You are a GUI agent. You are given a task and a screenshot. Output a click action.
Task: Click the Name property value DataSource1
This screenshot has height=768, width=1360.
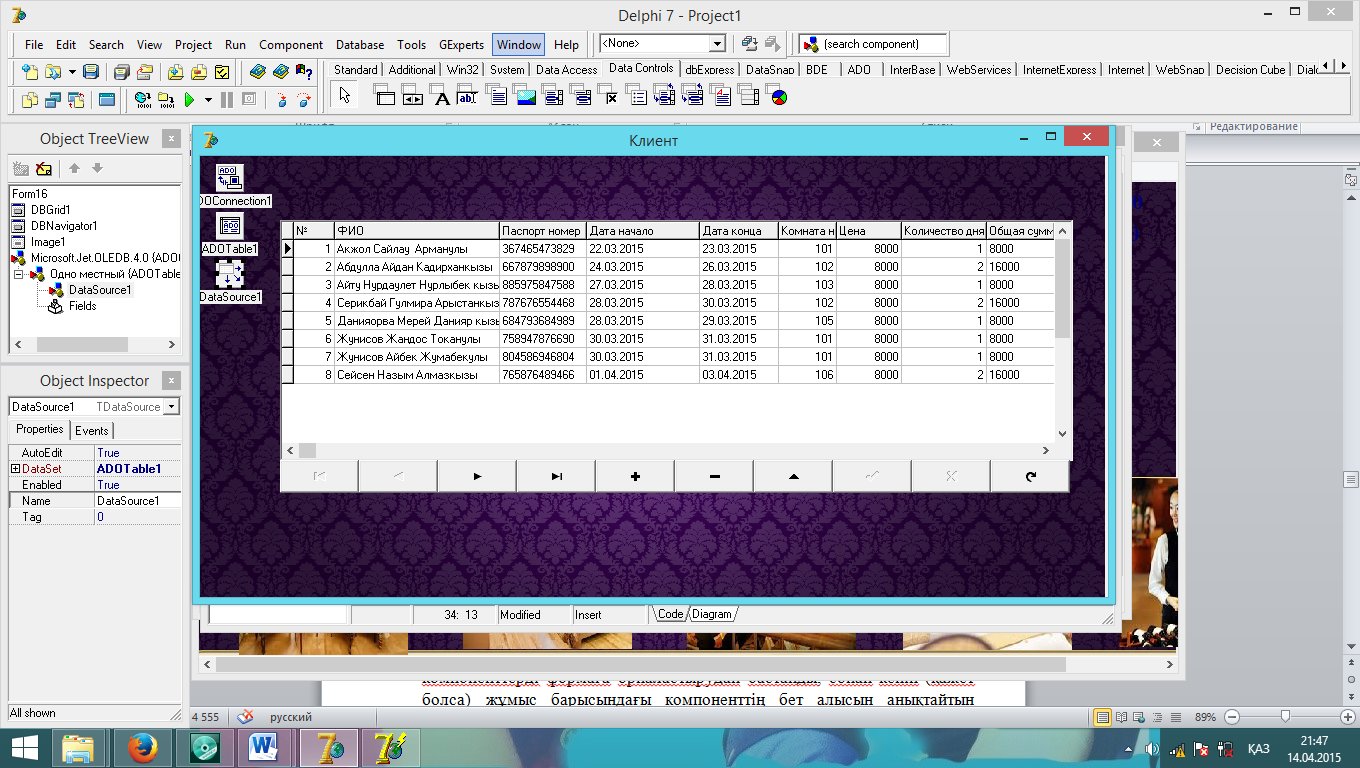click(x=138, y=501)
